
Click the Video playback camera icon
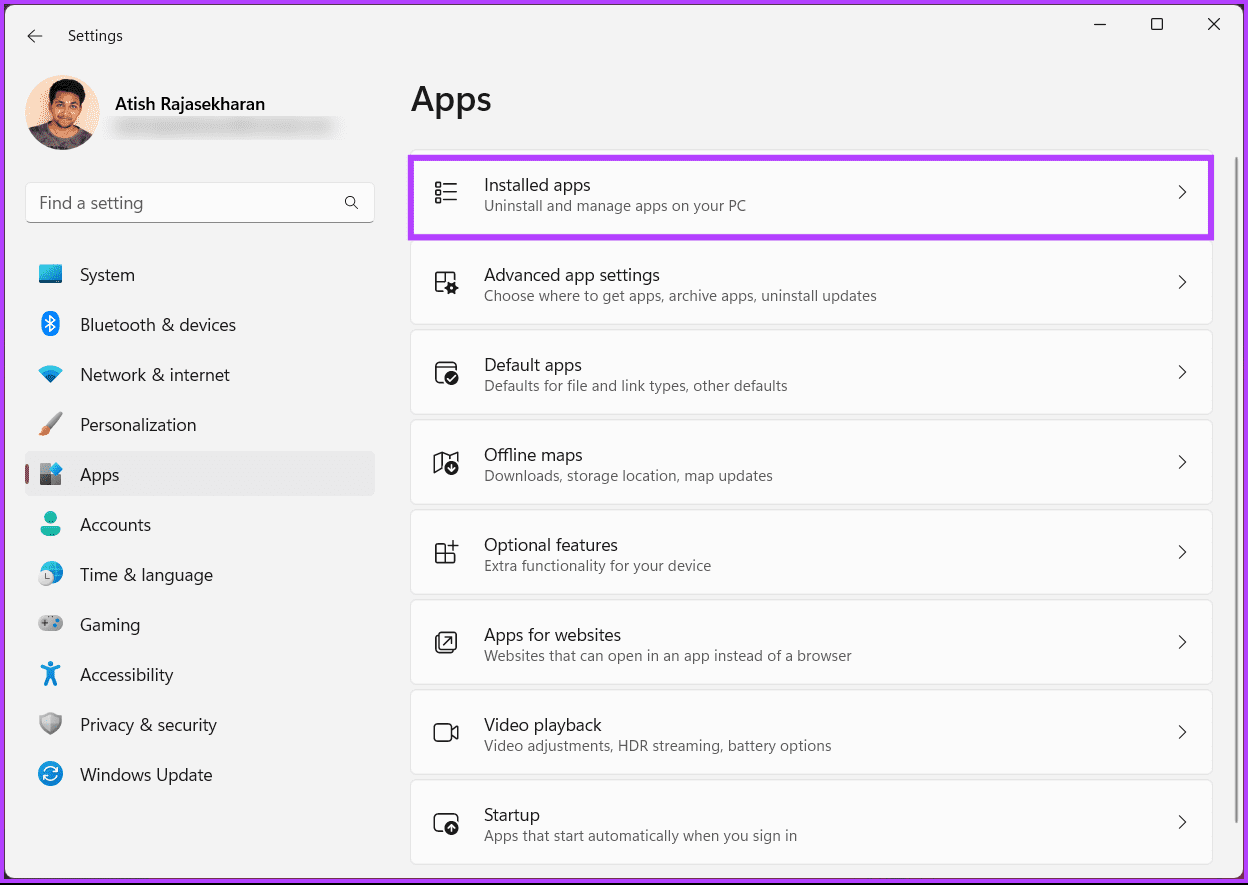point(446,733)
